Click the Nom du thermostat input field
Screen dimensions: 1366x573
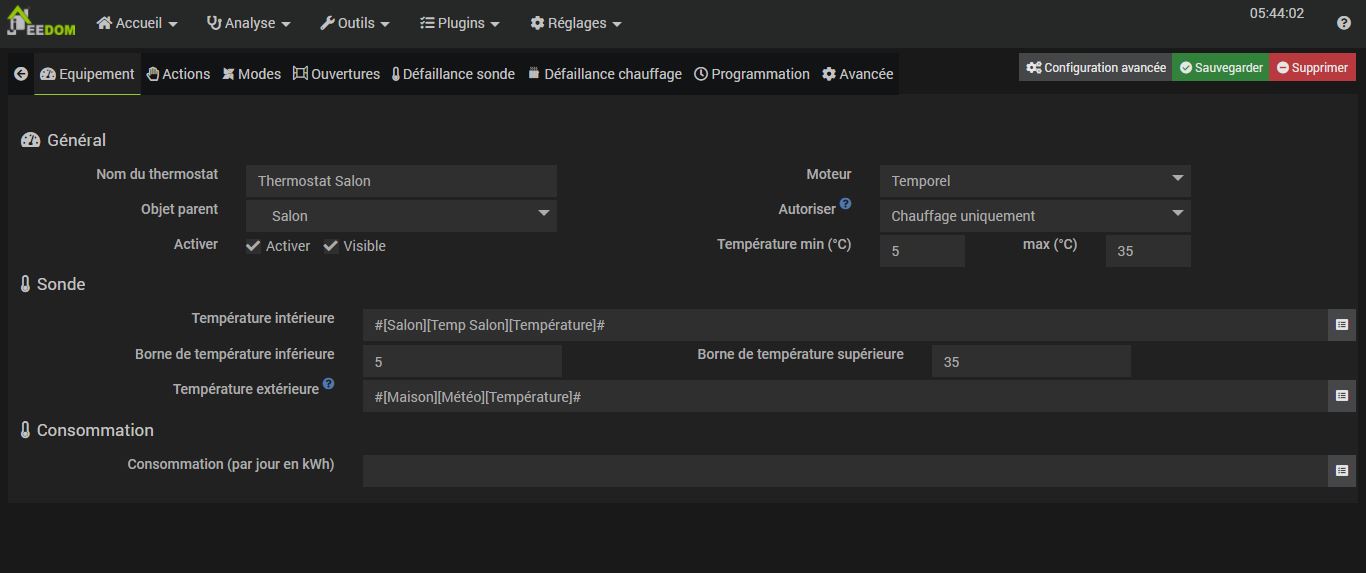(x=401, y=181)
